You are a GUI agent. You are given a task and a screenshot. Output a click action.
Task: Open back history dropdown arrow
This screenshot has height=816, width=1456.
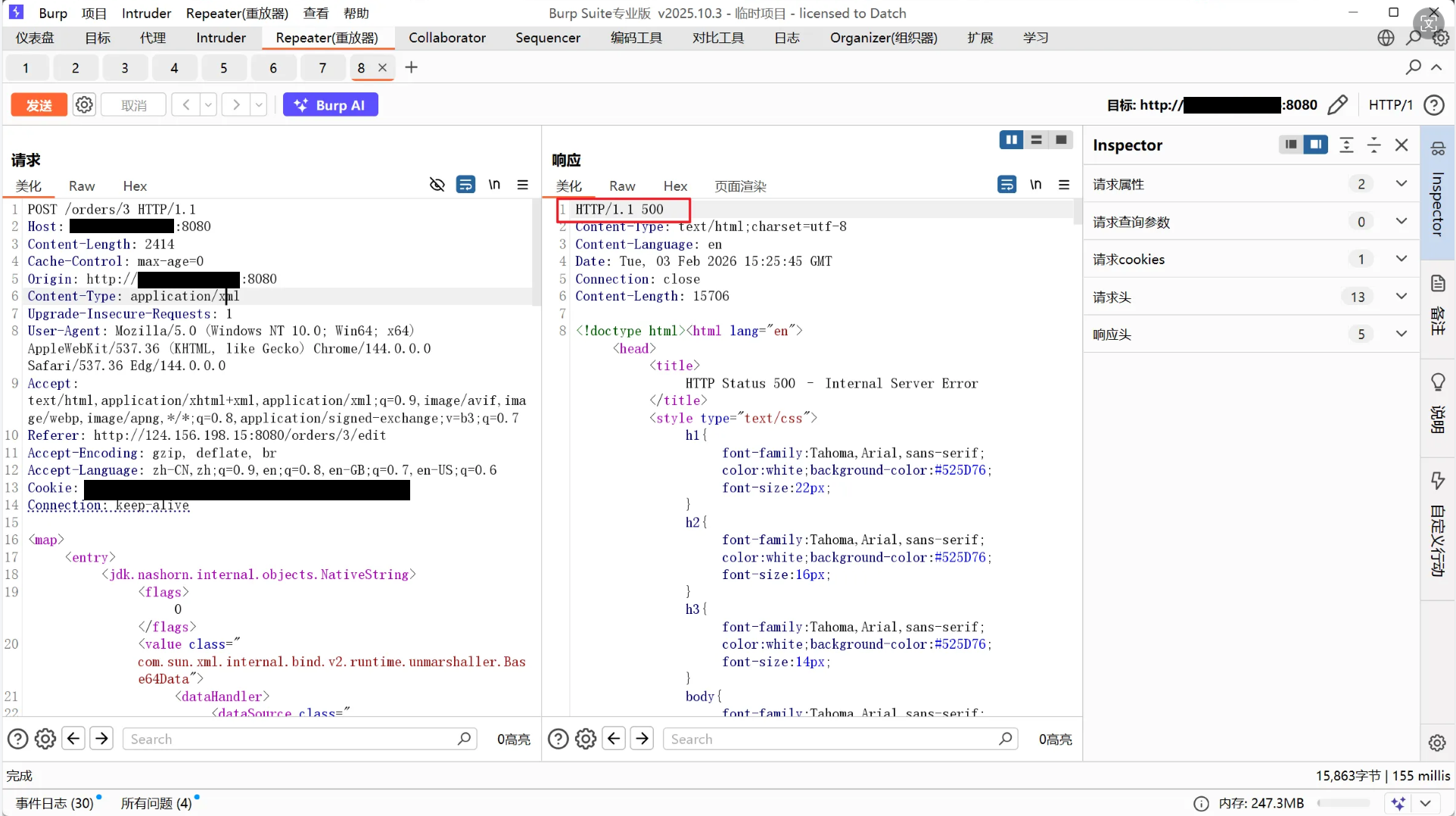pos(208,104)
